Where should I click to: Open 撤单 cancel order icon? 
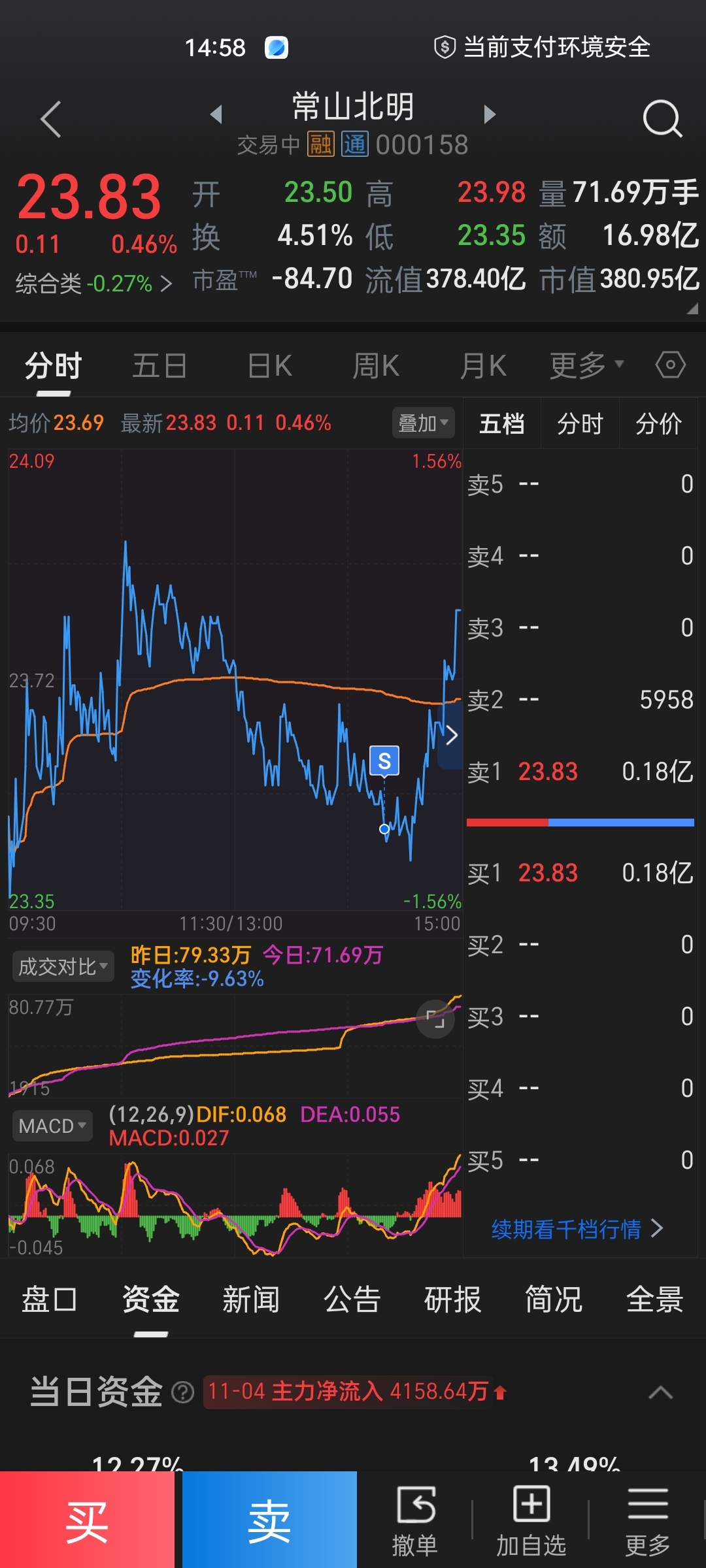tap(415, 1520)
